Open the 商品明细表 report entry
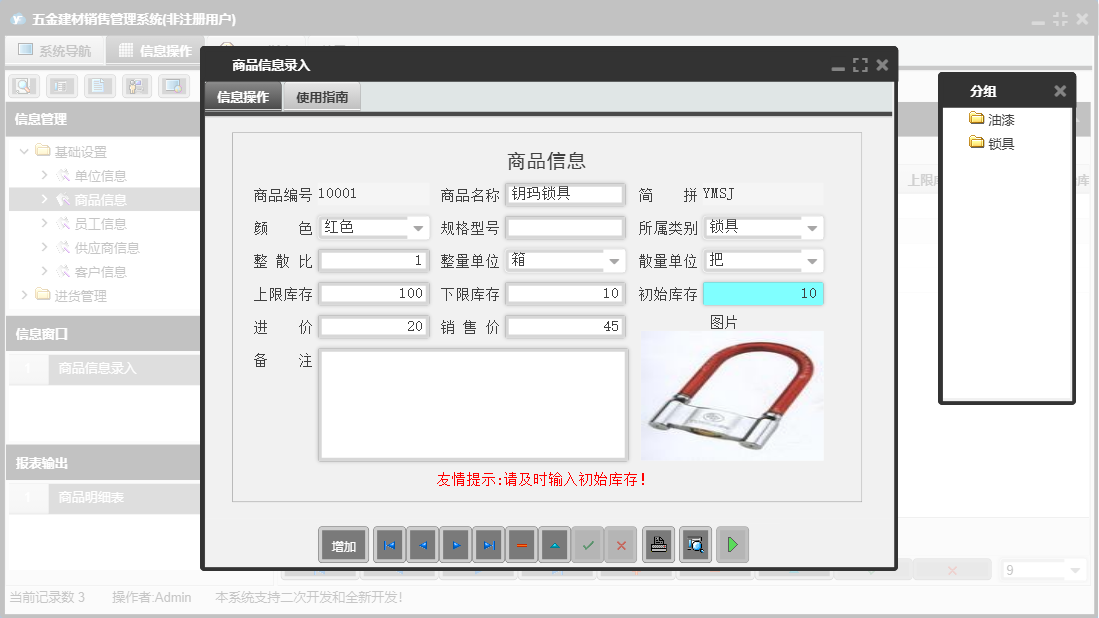 click(x=93, y=497)
